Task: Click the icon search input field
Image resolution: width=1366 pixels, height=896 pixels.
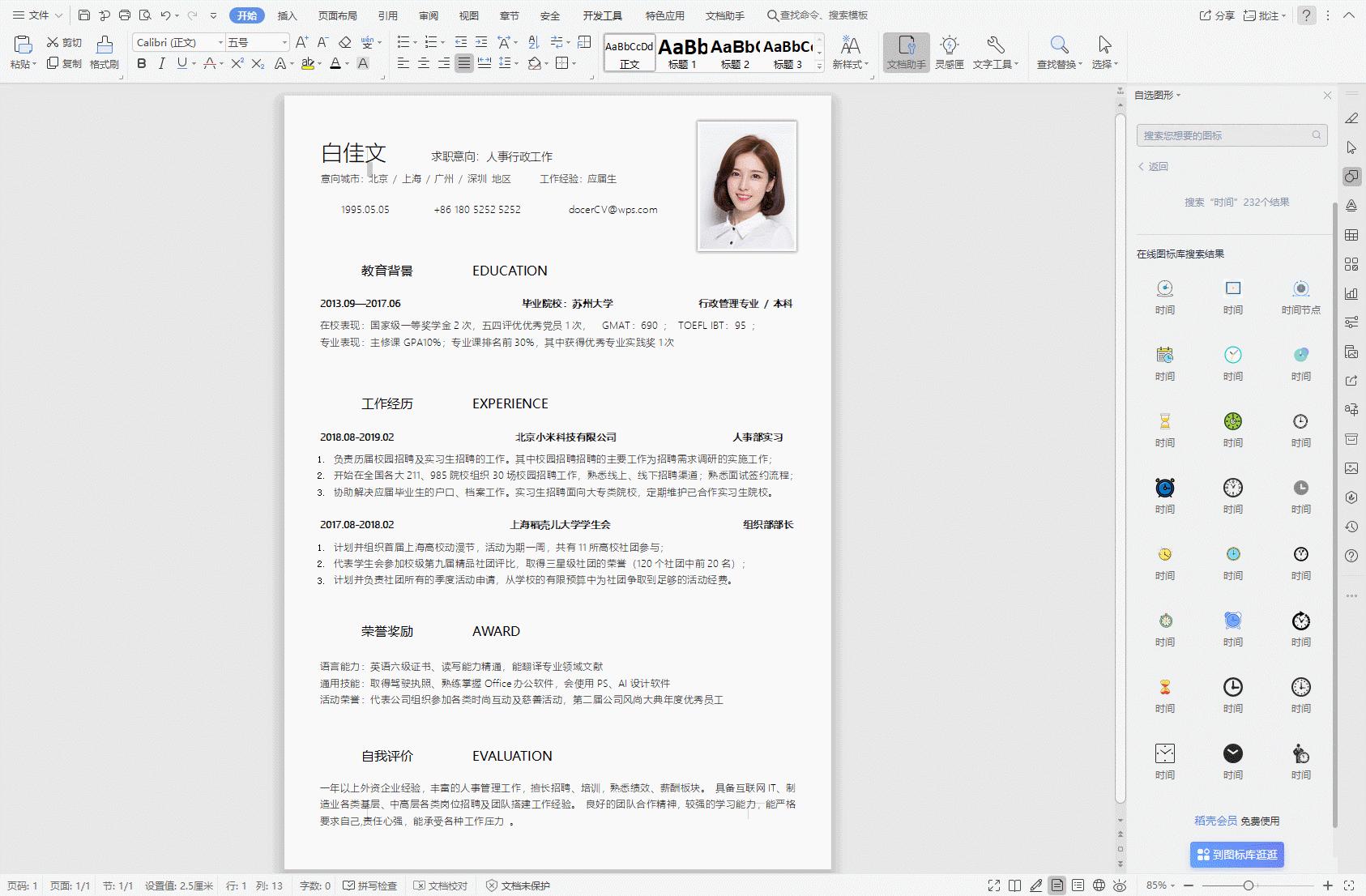Action: 1223,135
